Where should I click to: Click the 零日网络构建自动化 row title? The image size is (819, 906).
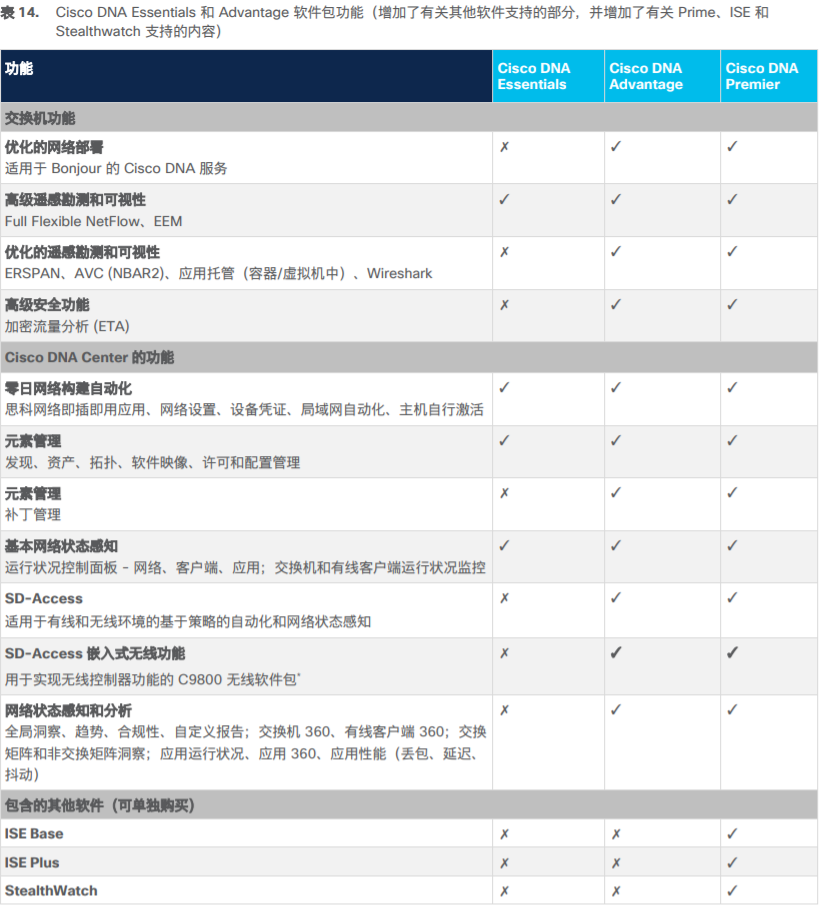click(68, 389)
